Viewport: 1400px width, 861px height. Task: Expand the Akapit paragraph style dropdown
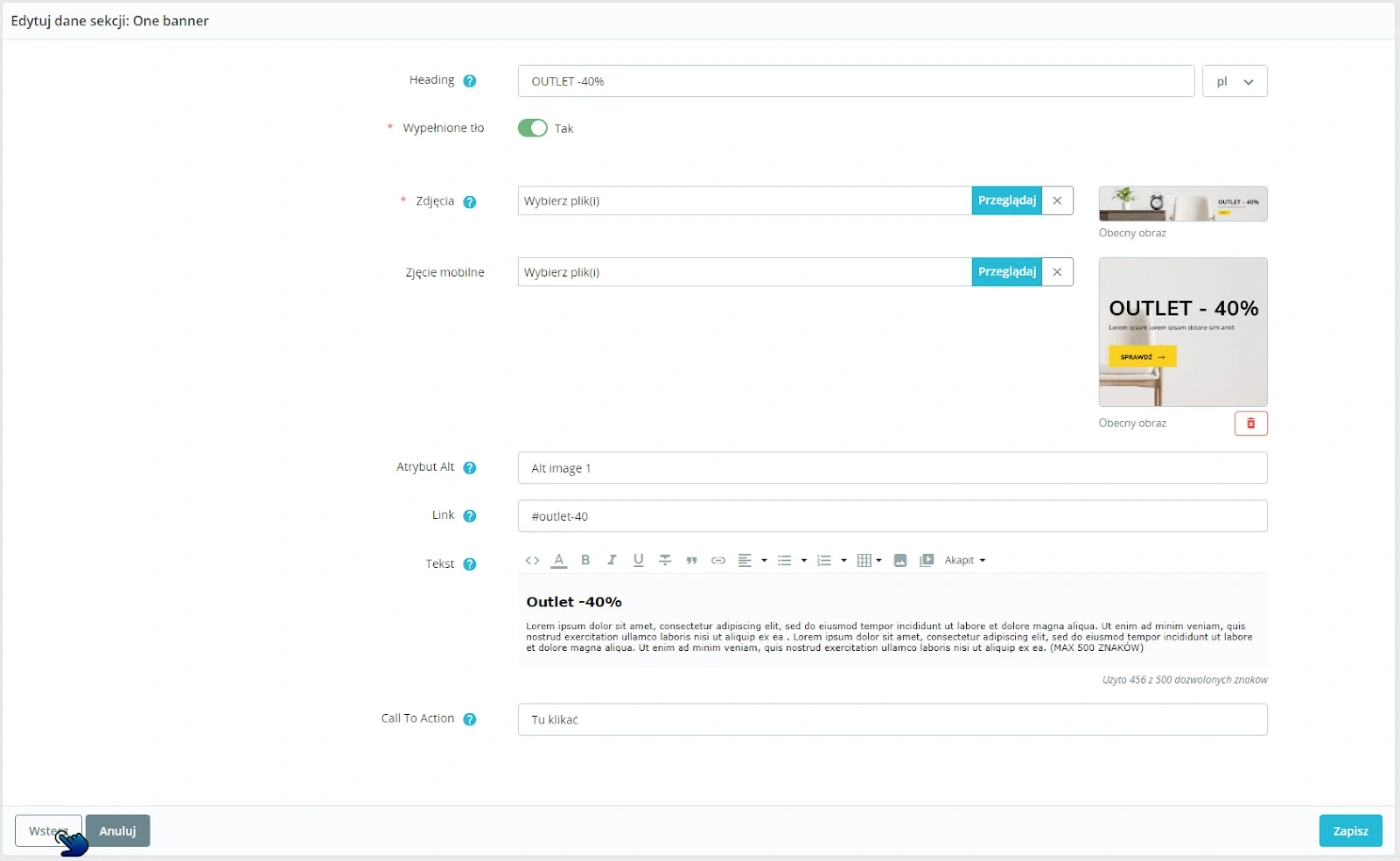[x=964, y=560]
